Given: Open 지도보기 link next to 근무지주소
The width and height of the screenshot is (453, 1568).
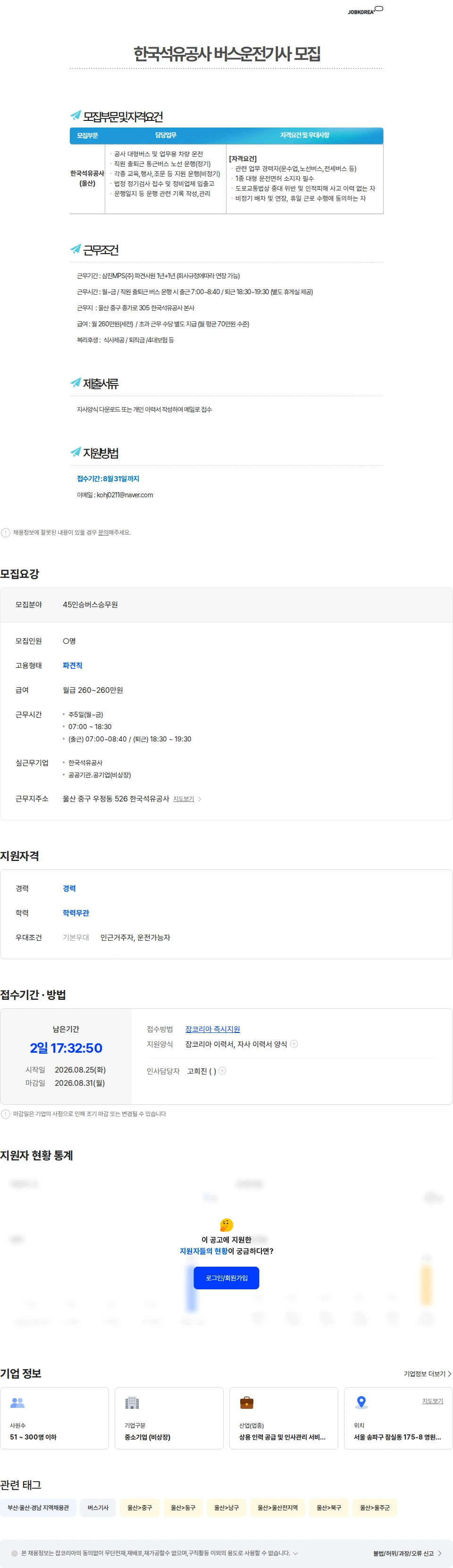Looking at the screenshot, I should pyautogui.click(x=183, y=799).
